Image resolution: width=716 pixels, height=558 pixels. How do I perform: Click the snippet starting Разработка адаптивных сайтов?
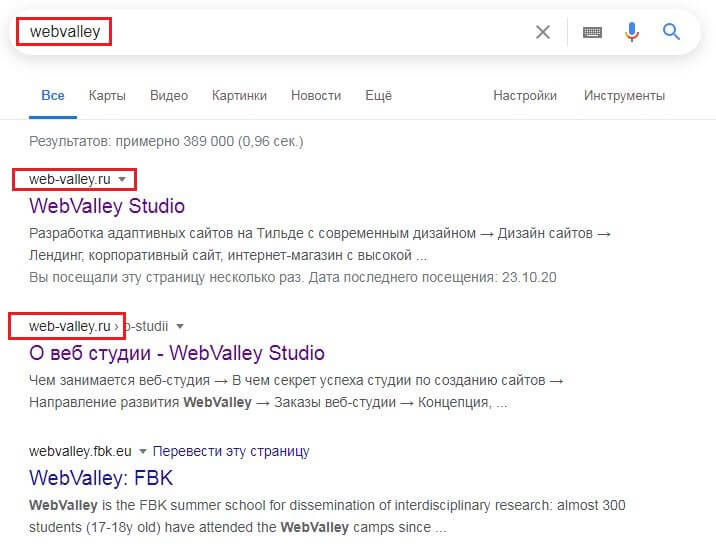(320, 244)
